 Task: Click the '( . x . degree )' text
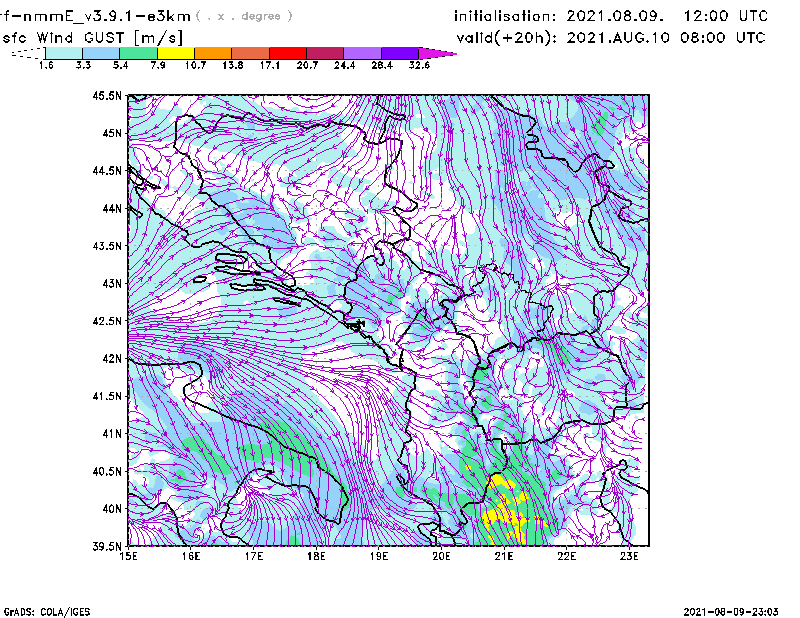click(x=244, y=16)
